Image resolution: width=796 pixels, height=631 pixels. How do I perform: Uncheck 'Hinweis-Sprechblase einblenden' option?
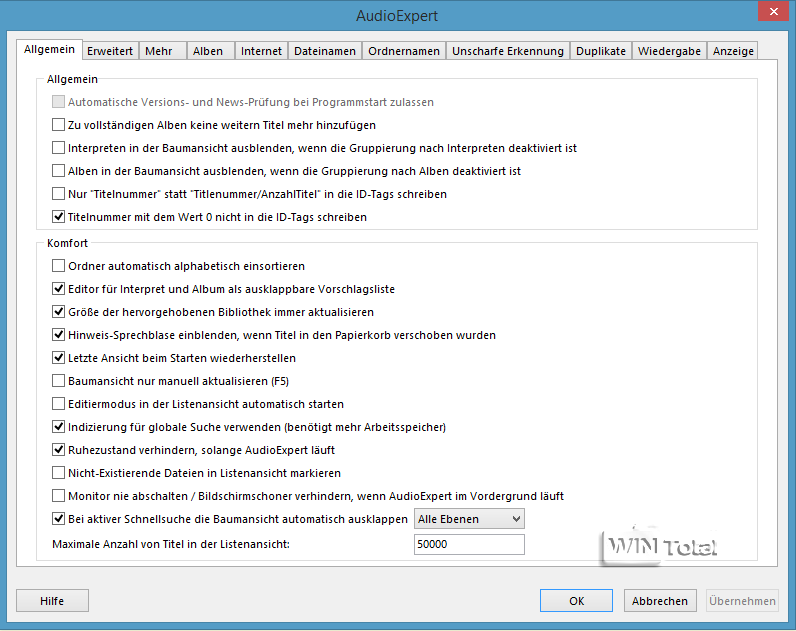click(58, 335)
